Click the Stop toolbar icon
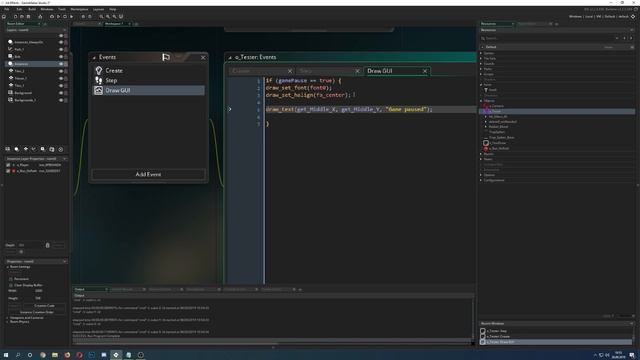Viewport: 640px width, 360px height. [x=65, y=17]
